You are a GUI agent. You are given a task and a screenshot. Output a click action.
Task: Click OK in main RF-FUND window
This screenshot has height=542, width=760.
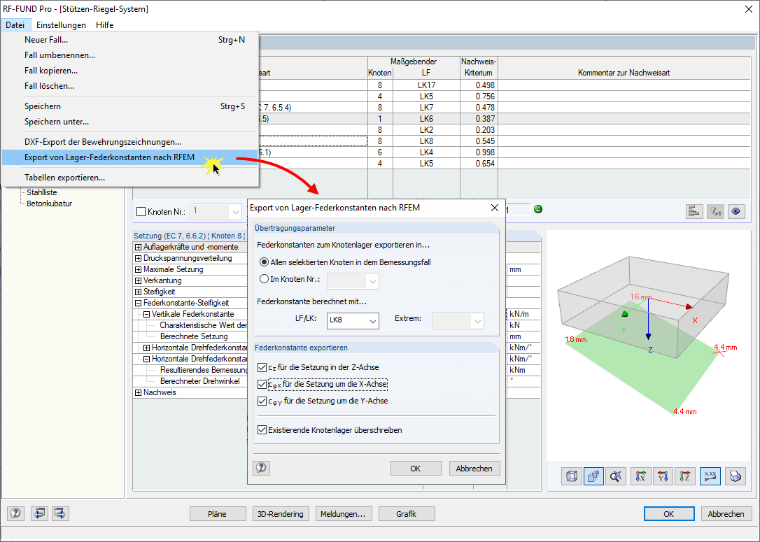click(669, 514)
